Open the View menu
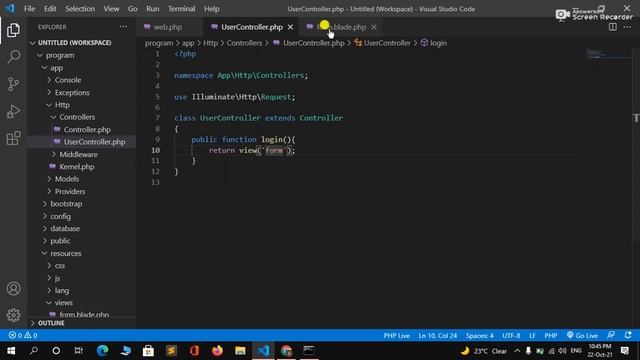Screen dimensions: 640x360 111,9
